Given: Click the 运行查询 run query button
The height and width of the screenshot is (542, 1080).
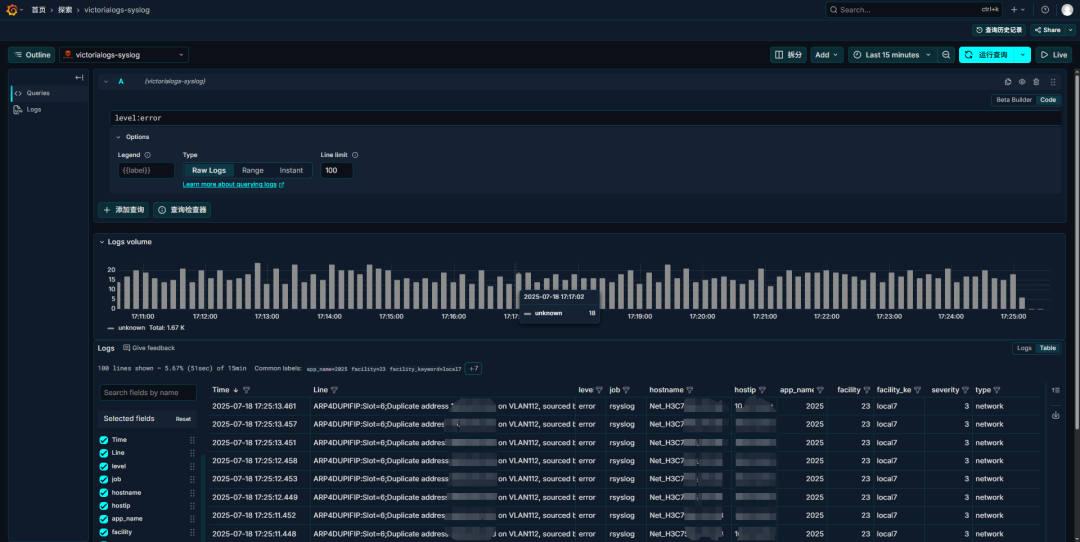Looking at the screenshot, I should pyautogui.click(x=987, y=55).
